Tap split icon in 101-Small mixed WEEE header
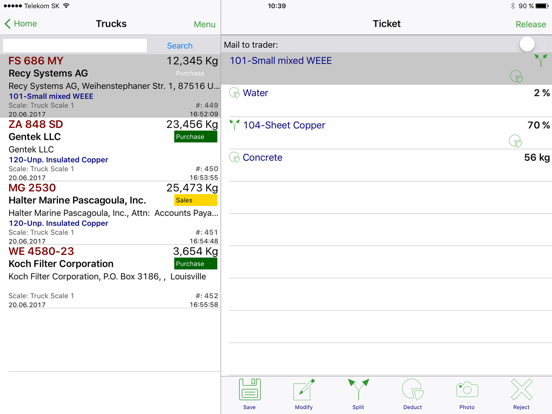Image resolution: width=552 pixels, height=414 pixels. 541,60
